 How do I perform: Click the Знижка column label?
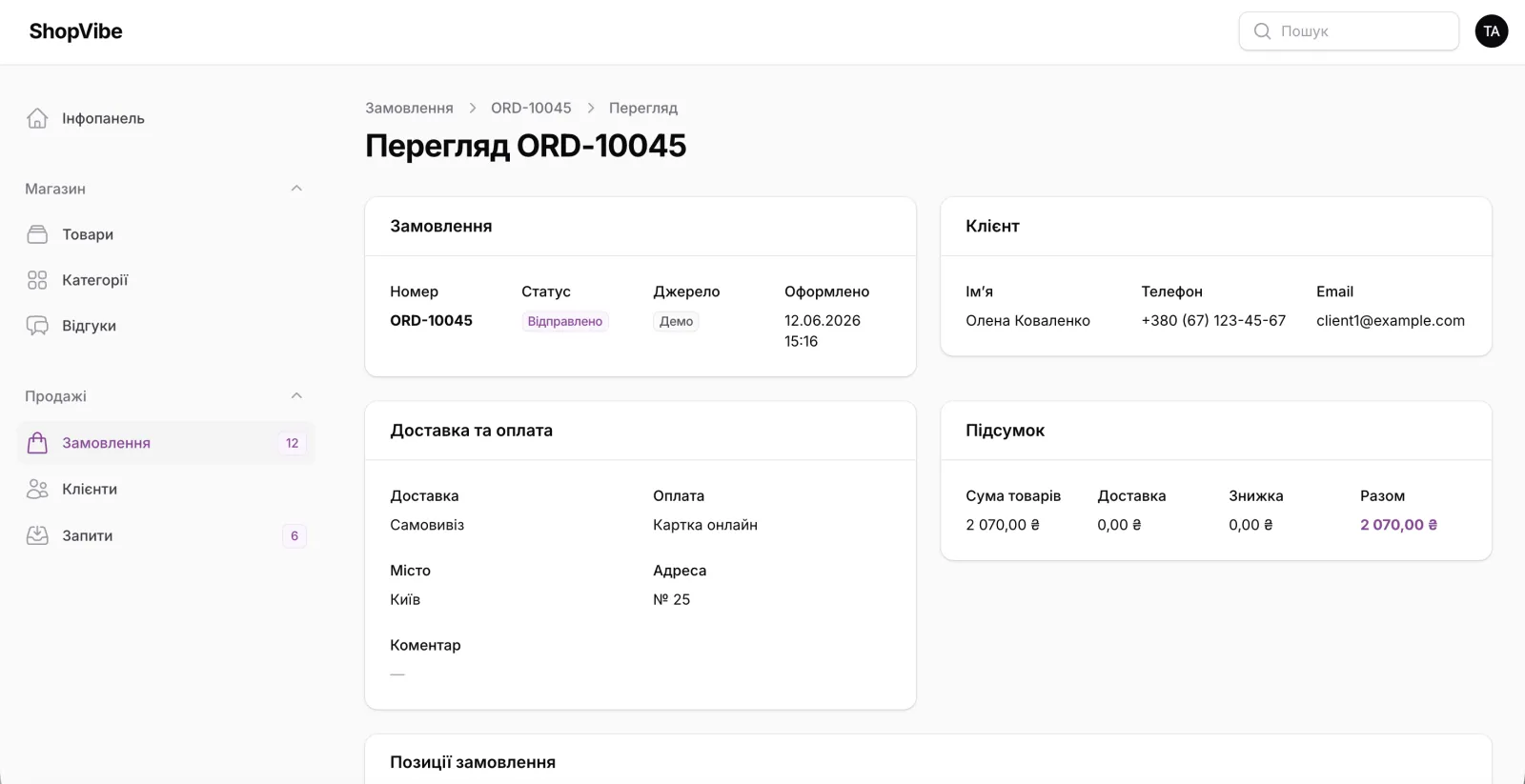[1256, 495]
